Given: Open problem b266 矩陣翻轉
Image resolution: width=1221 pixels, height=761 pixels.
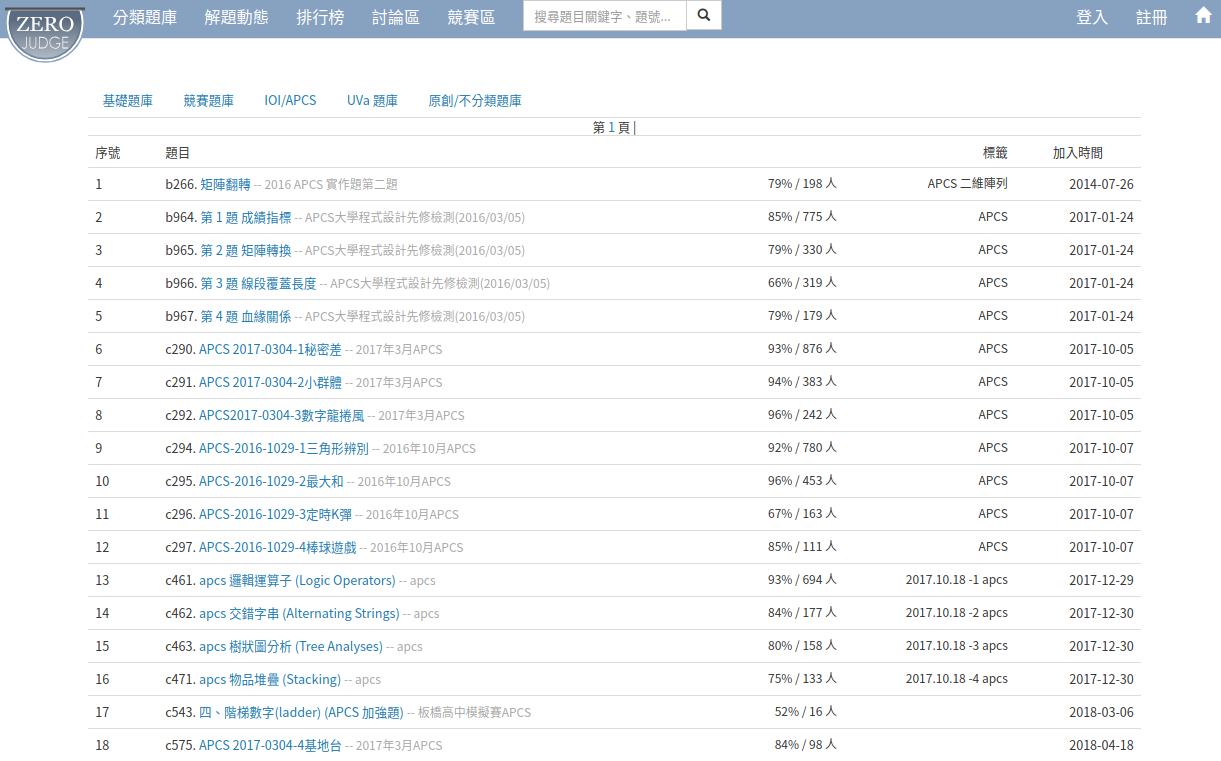Looking at the screenshot, I should [225, 185].
